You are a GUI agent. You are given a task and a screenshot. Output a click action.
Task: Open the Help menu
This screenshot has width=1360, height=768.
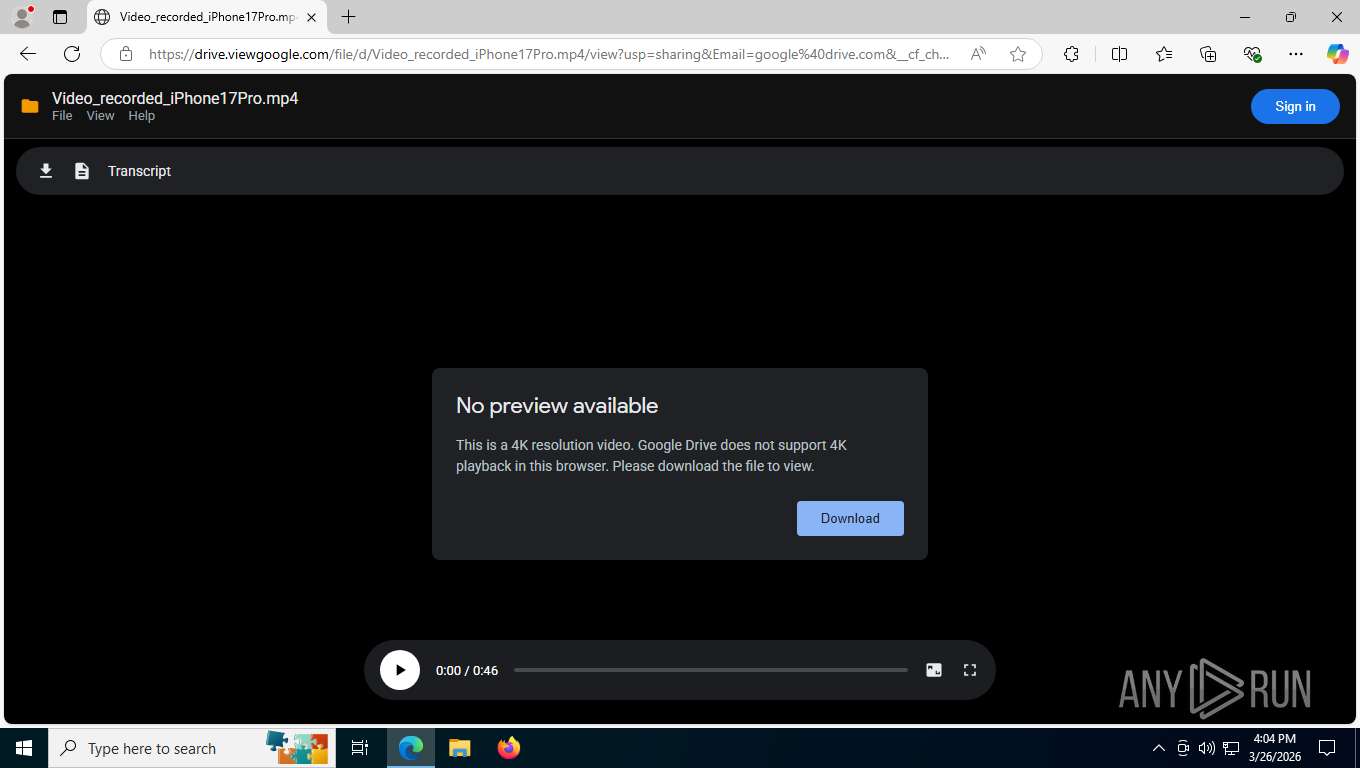click(142, 116)
